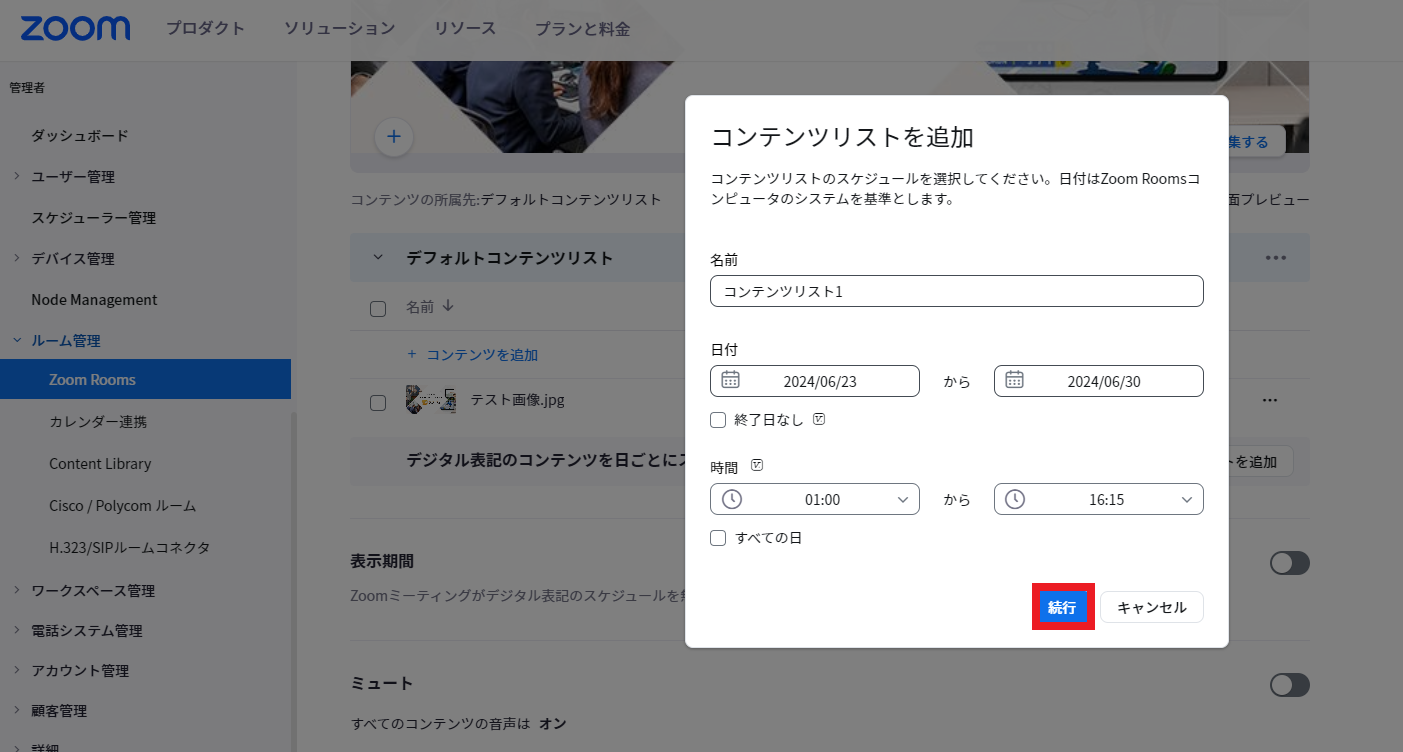Click the start time clock icon

click(x=732, y=499)
